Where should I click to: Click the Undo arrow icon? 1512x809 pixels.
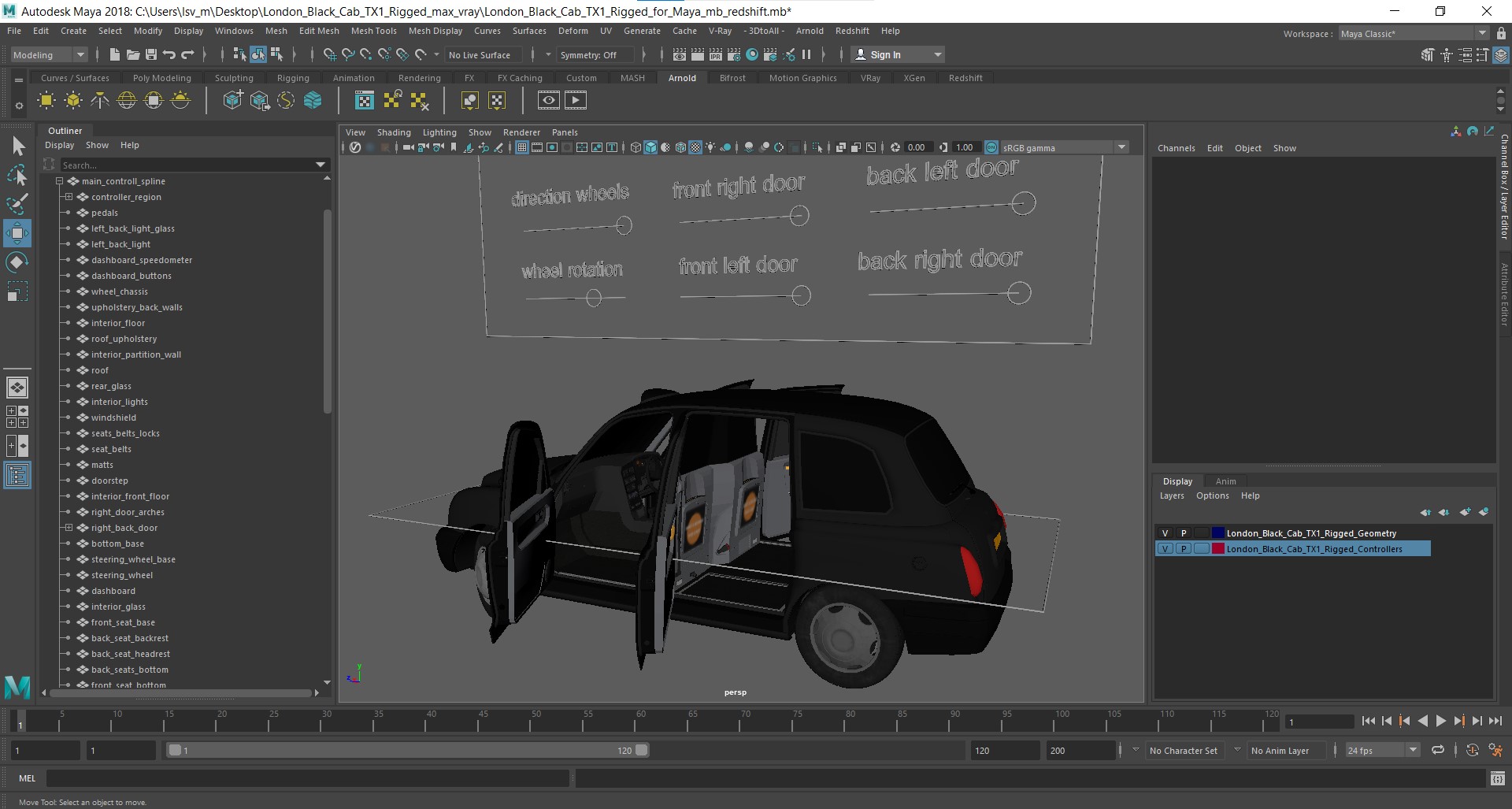coord(169,54)
